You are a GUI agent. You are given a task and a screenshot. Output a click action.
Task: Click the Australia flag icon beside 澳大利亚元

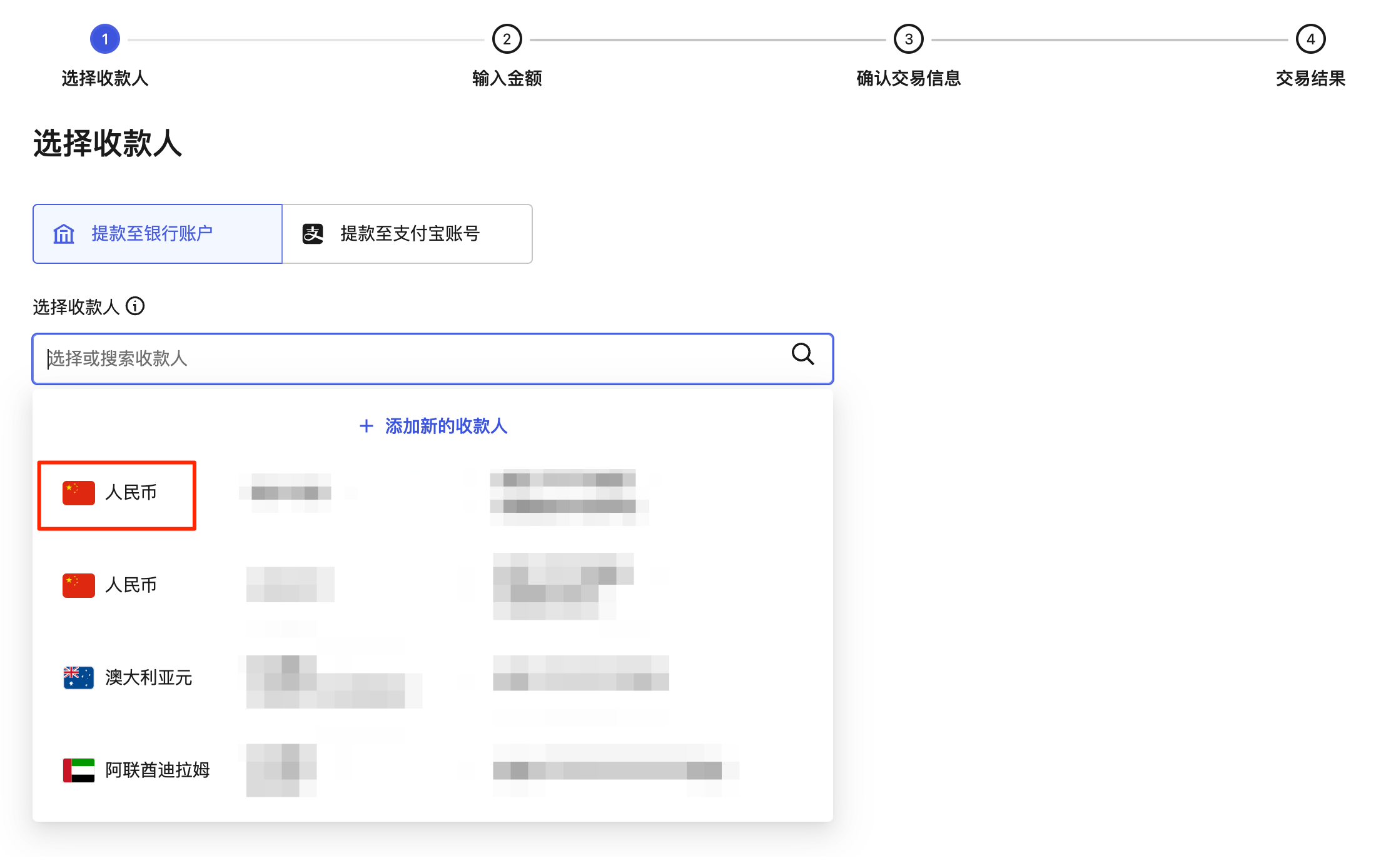point(78,677)
